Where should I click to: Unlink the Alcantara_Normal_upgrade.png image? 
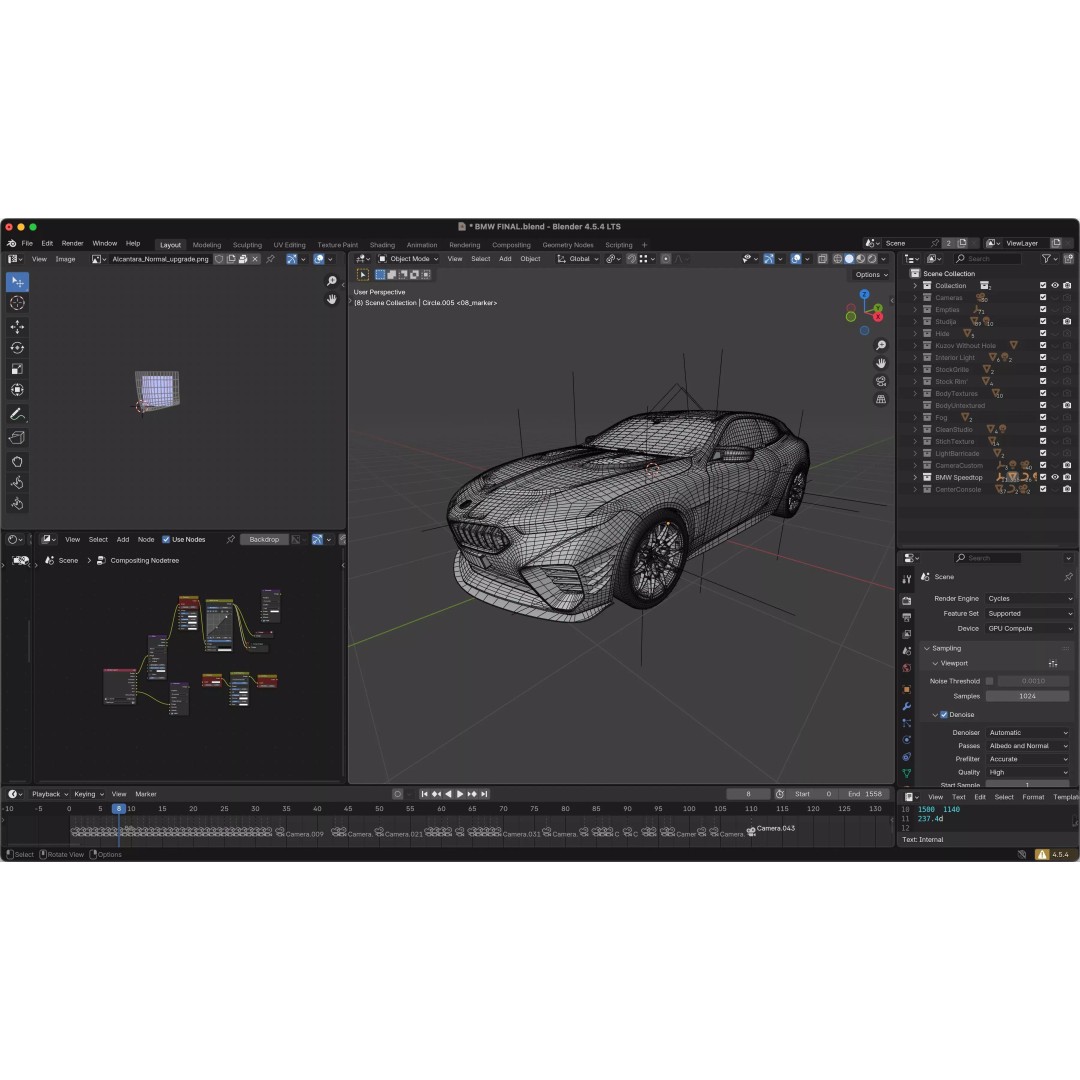pos(255,259)
